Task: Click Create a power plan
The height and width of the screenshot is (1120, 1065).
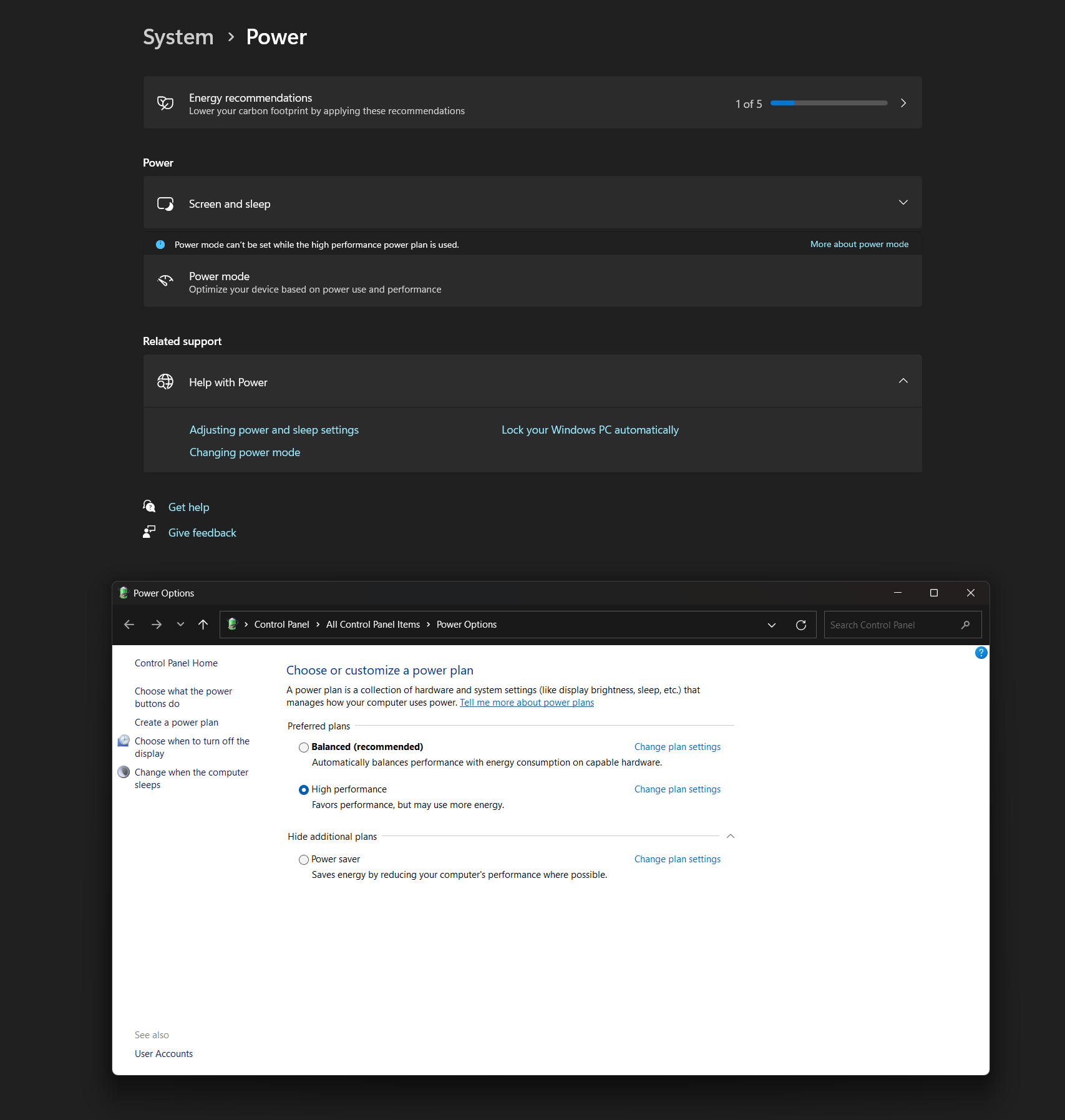Action: coord(177,723)
